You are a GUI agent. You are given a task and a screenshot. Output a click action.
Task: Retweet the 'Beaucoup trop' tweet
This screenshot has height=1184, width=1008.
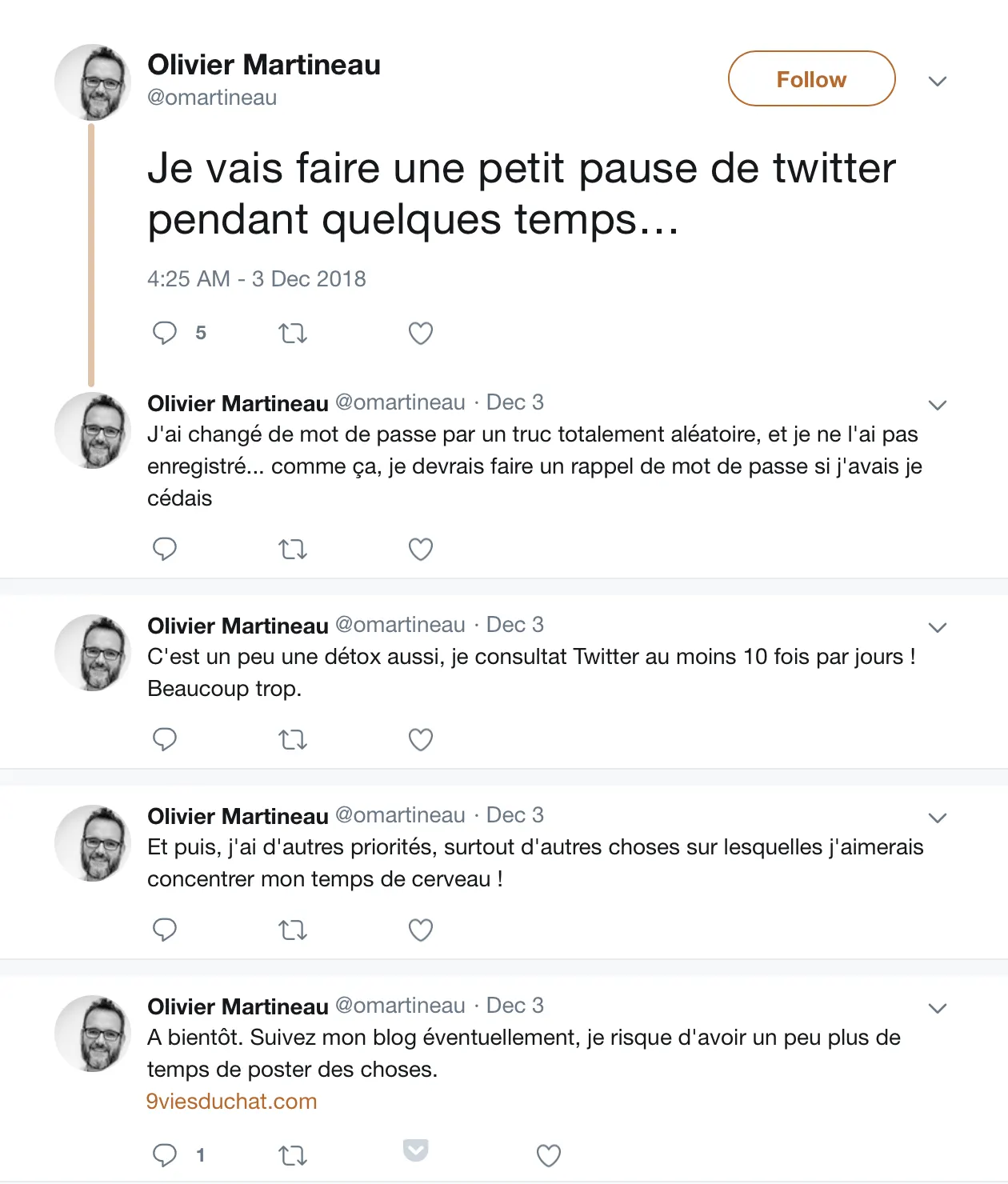(x=293, y=740)
